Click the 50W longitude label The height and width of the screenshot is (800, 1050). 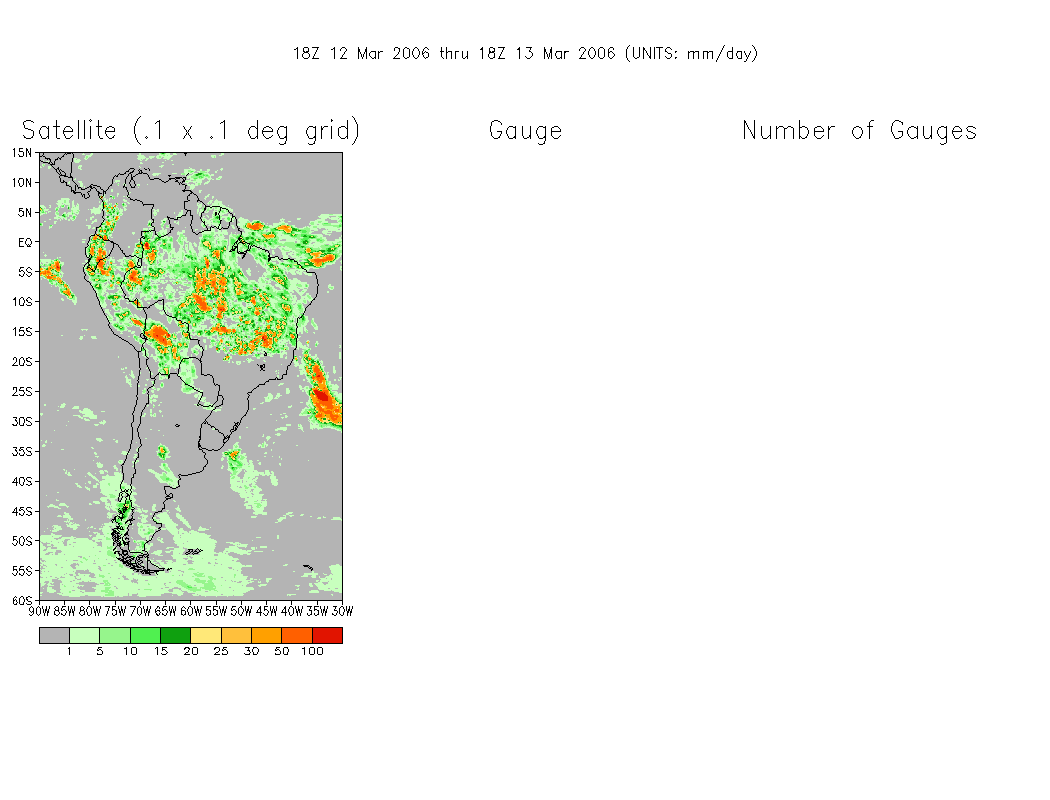point(242,611)
